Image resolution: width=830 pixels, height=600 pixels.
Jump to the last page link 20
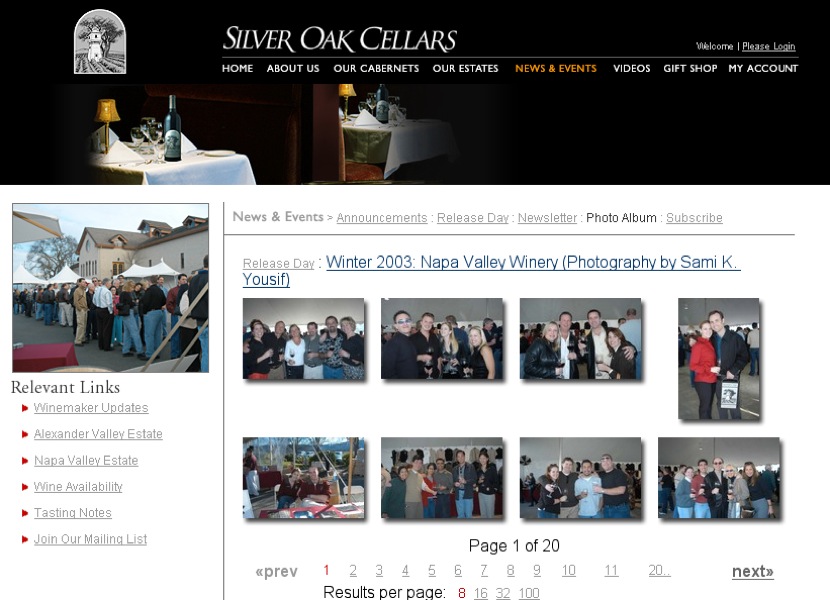tap(659, 571)
